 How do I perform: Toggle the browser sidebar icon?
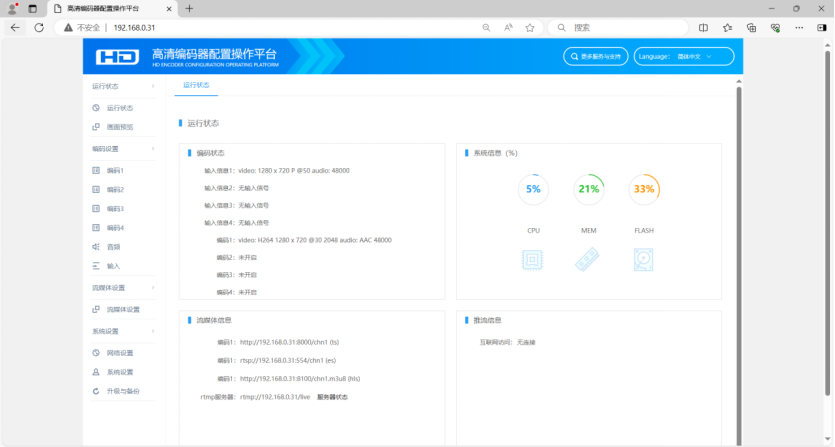[822, 28]
